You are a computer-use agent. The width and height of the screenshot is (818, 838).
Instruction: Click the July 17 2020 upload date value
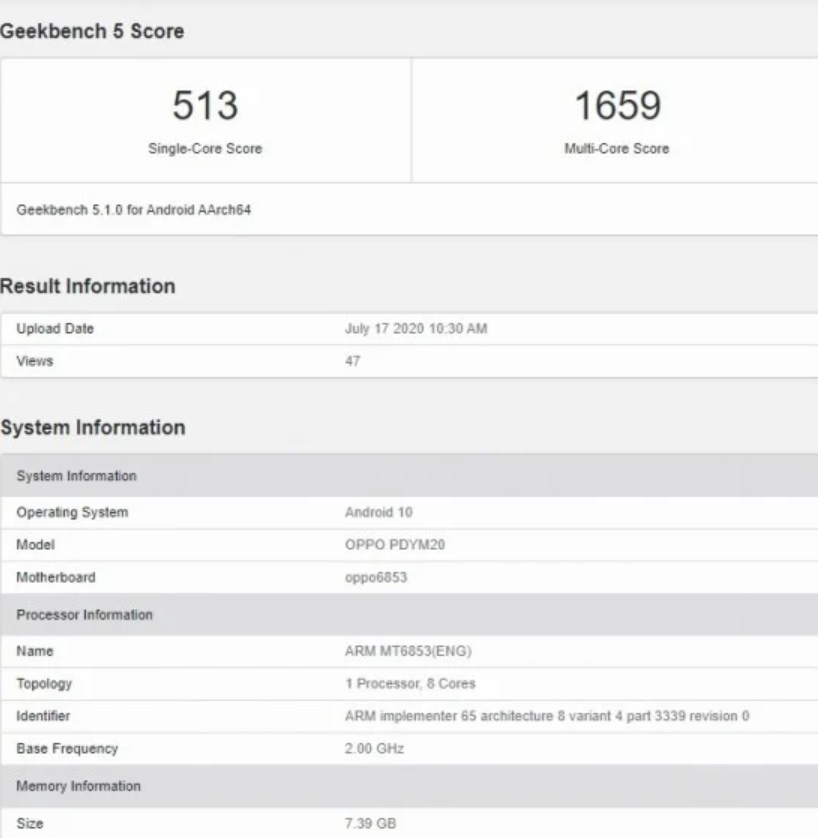pos(416,329)
